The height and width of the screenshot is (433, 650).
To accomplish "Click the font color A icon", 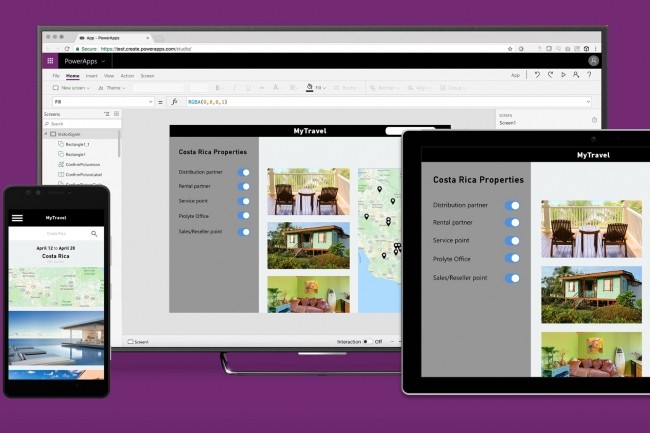I will tap(276, 87).
